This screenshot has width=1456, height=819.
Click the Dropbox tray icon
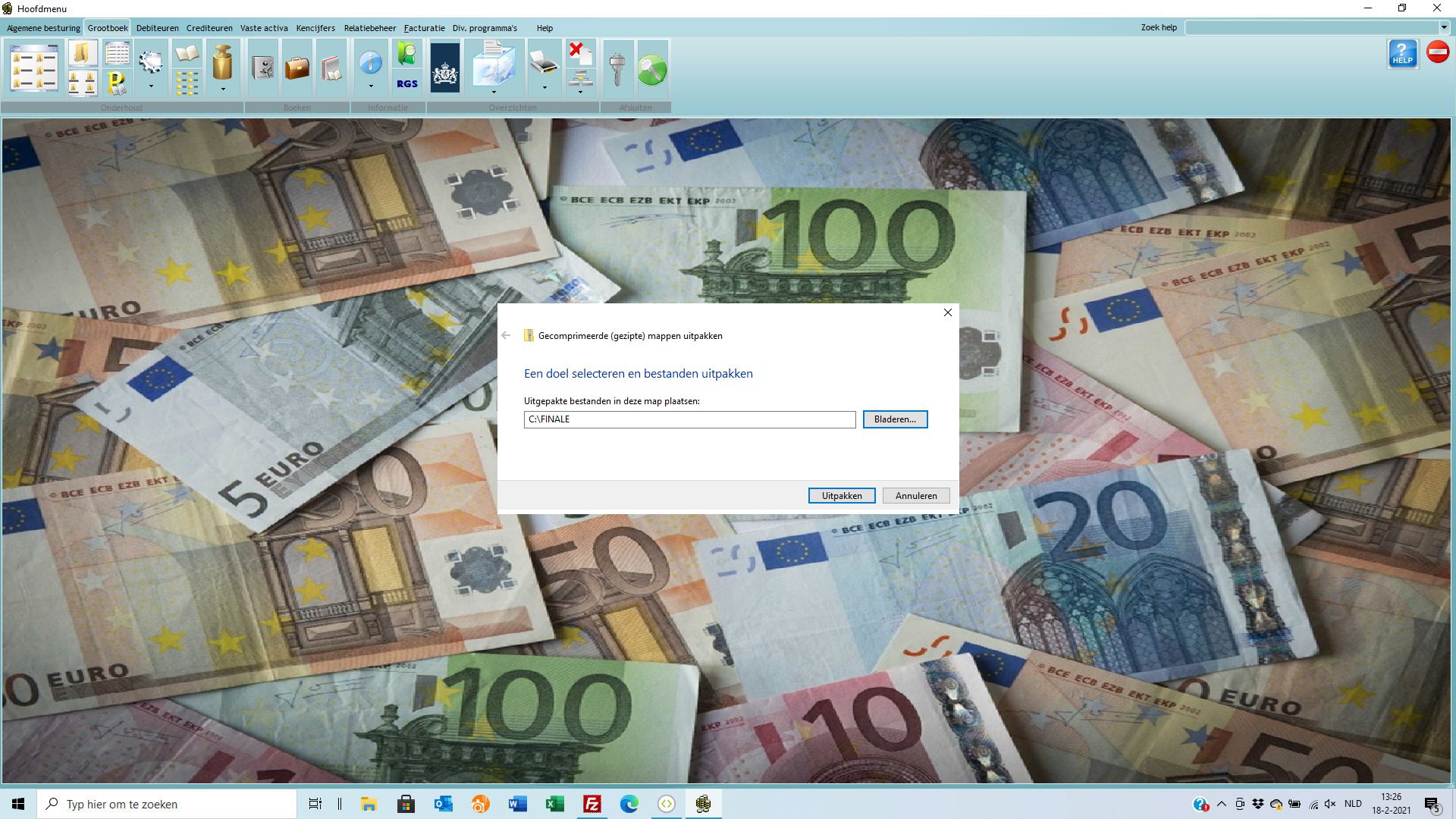(1258, 804)
